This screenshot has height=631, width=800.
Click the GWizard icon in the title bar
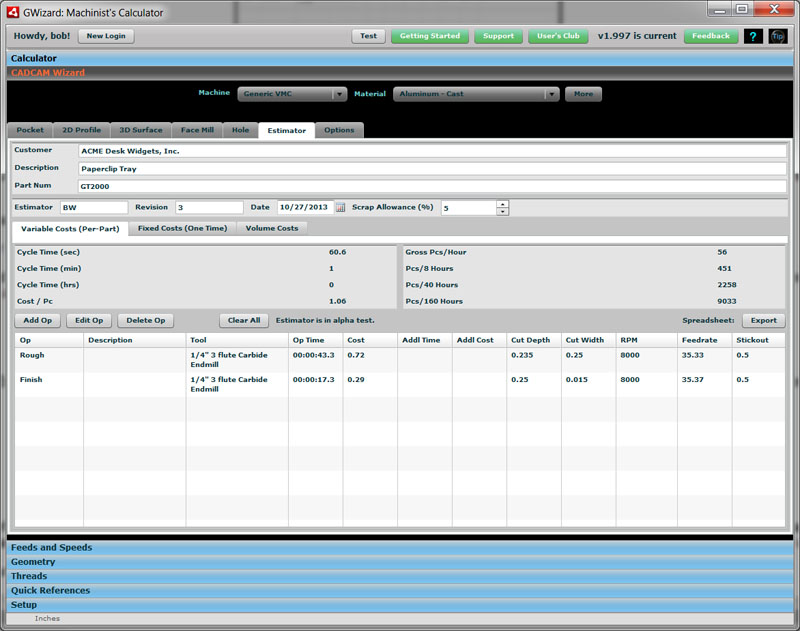point(12,11)
